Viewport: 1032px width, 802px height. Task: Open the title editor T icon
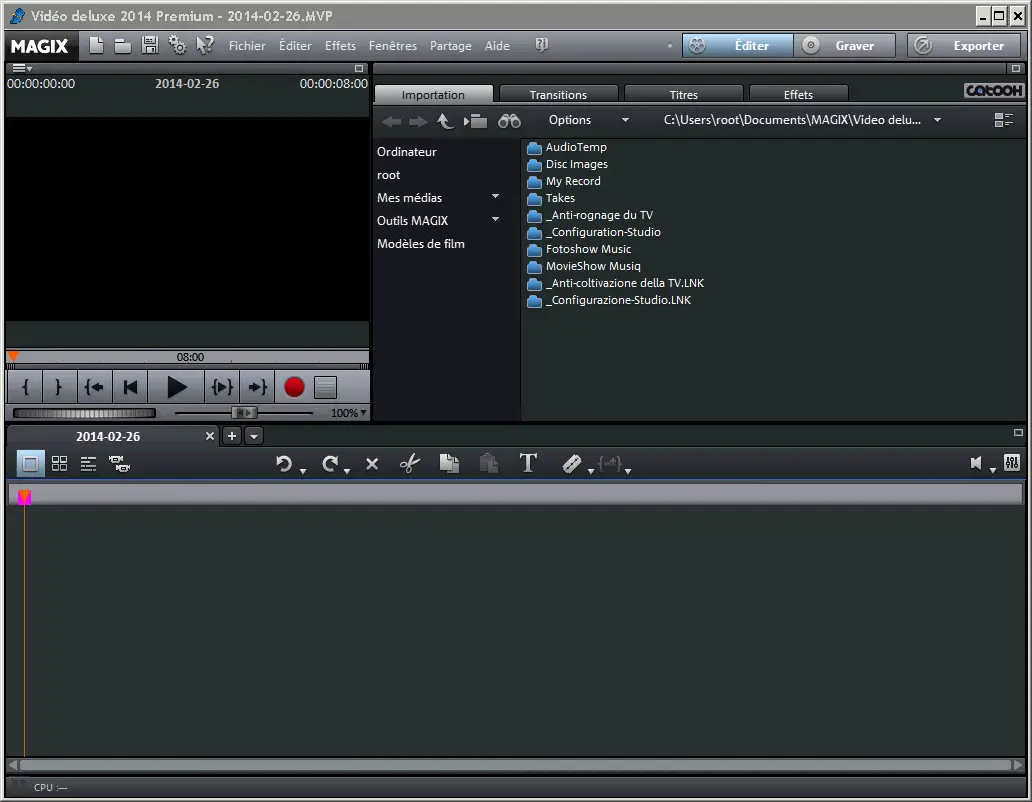pyautogui.click(x=528, y=463)
